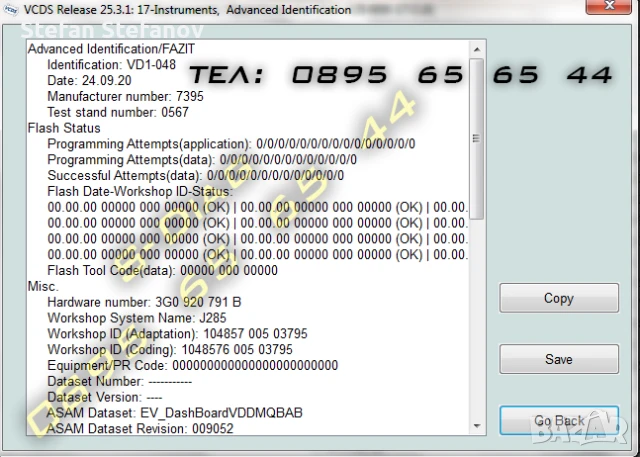Select the 'Identification: VD1-048' line
The height and width of the screenshot is (457, 640).
point(111,64)
